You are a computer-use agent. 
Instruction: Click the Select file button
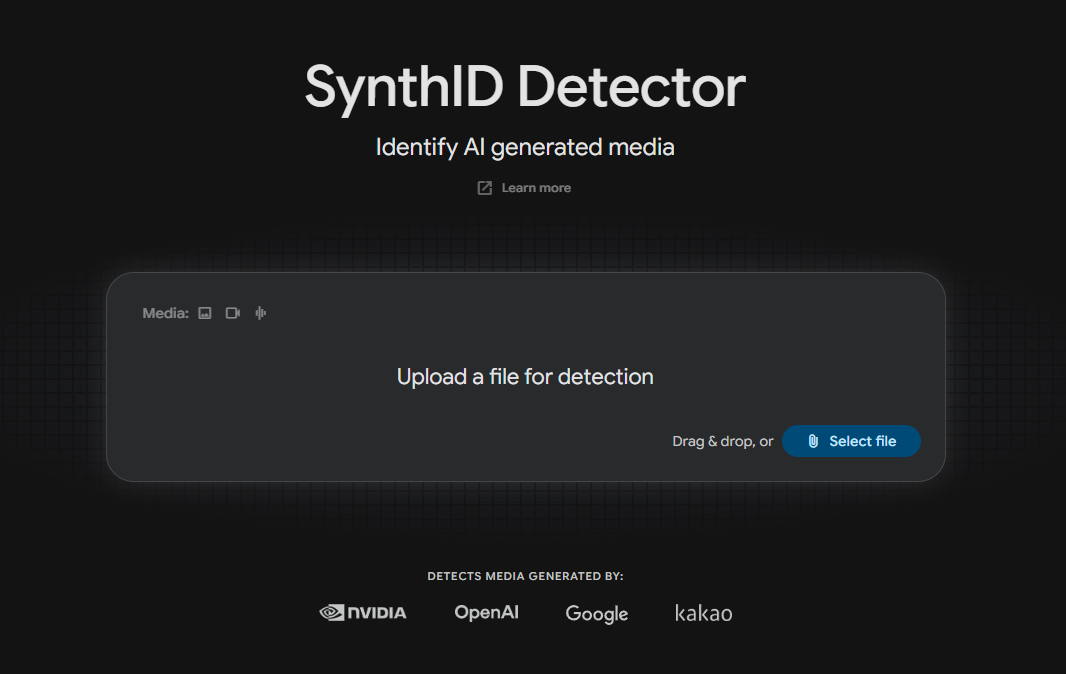851,441
